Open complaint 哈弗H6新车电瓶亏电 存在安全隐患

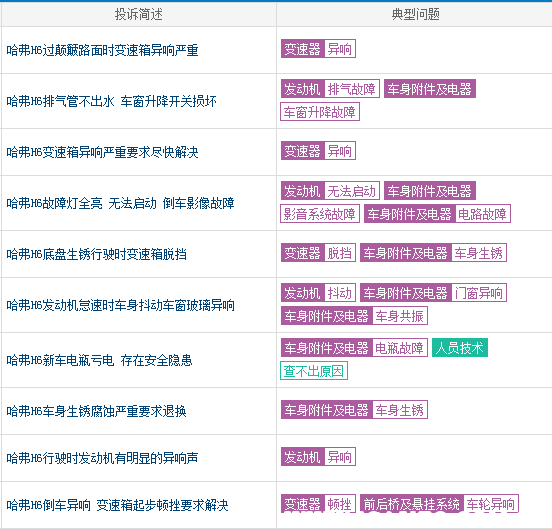click(99, 360)
